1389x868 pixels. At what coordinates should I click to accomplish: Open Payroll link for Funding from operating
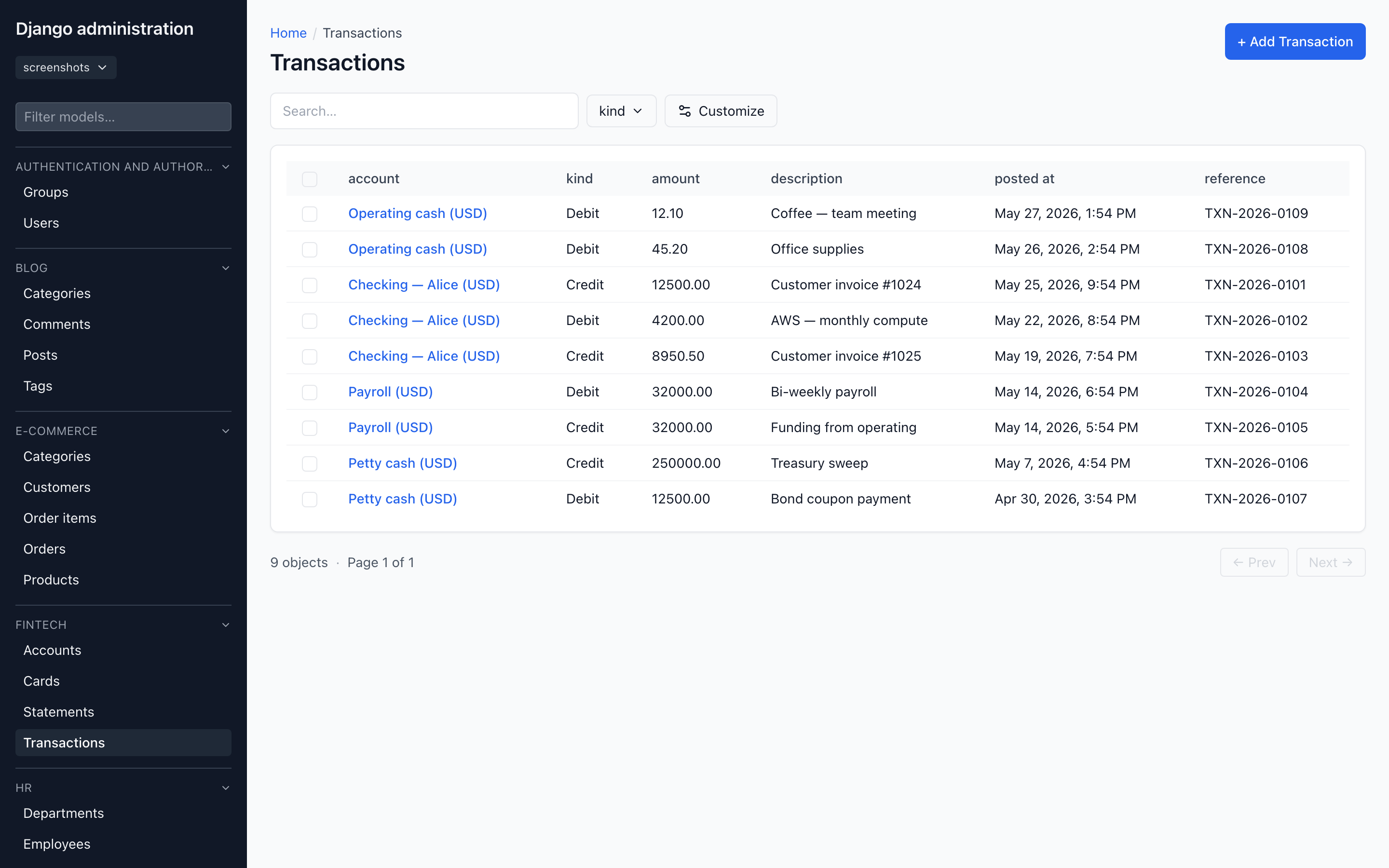tap(390, 427)
